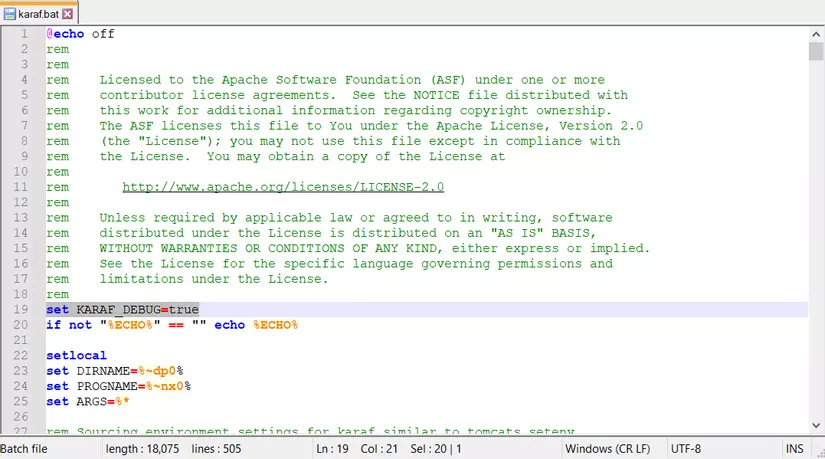Image resolution: width=825 pixels, height=459 pixels.
Task: Click the vertical scrollbar thumb
Action: pyautogui.click(x=816, y=52)
